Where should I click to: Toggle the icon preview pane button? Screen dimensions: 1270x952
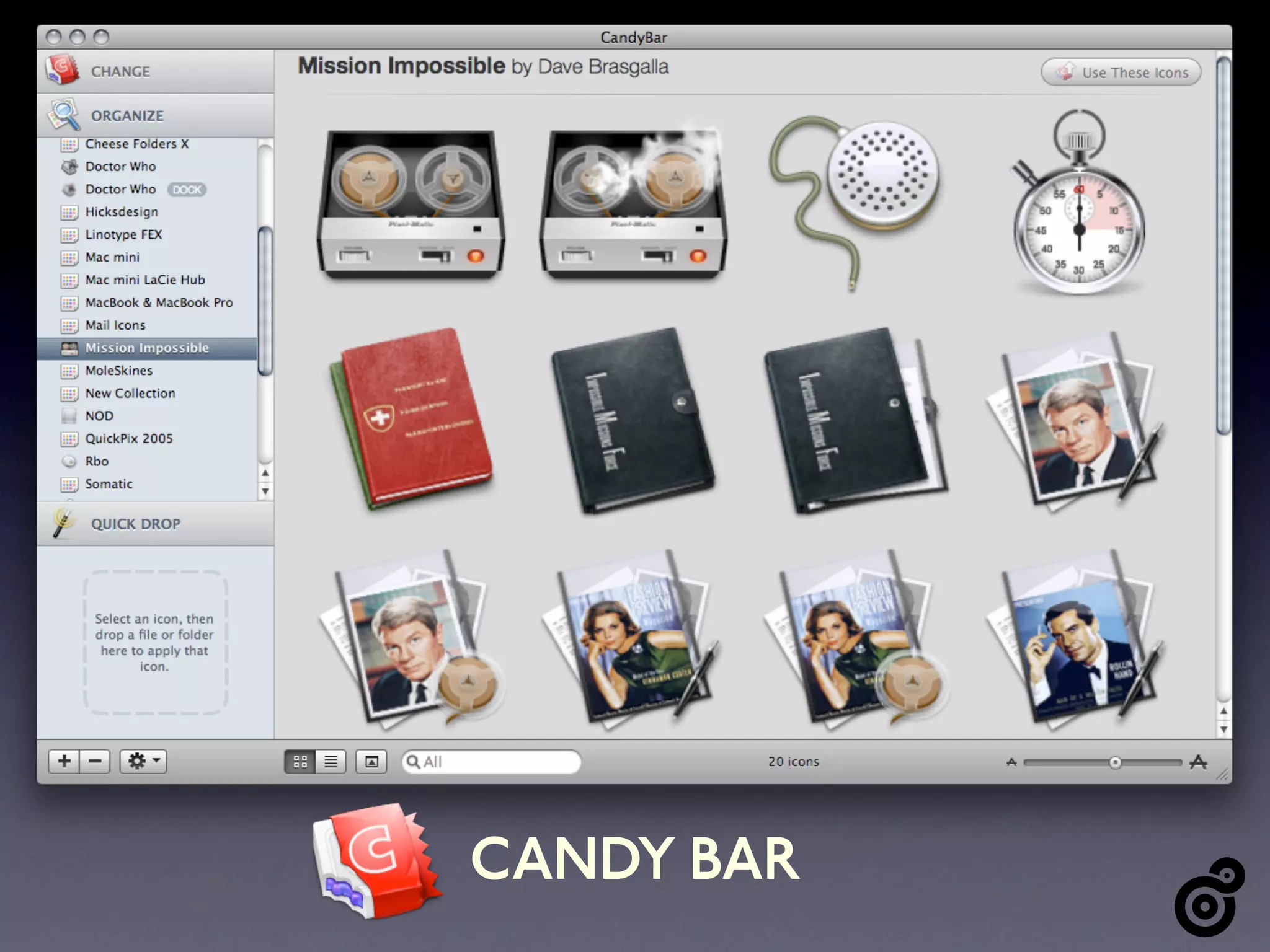371,762
